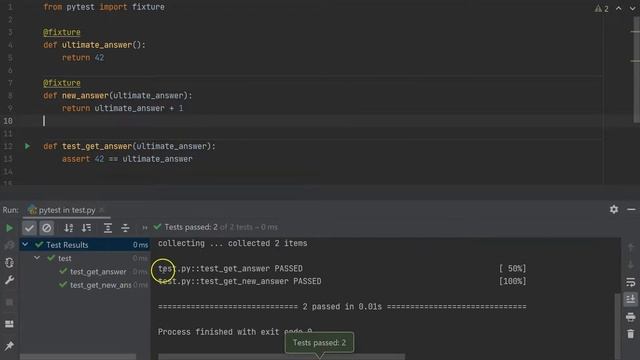Click 'collecting ... collected 2 items' line
This screenshot has width=640, height=360.
coord(233,243)
